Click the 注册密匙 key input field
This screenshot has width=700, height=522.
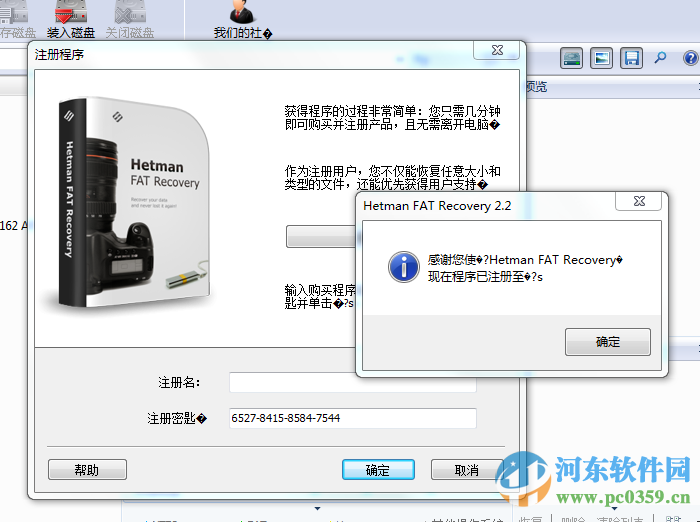[353, 418]
